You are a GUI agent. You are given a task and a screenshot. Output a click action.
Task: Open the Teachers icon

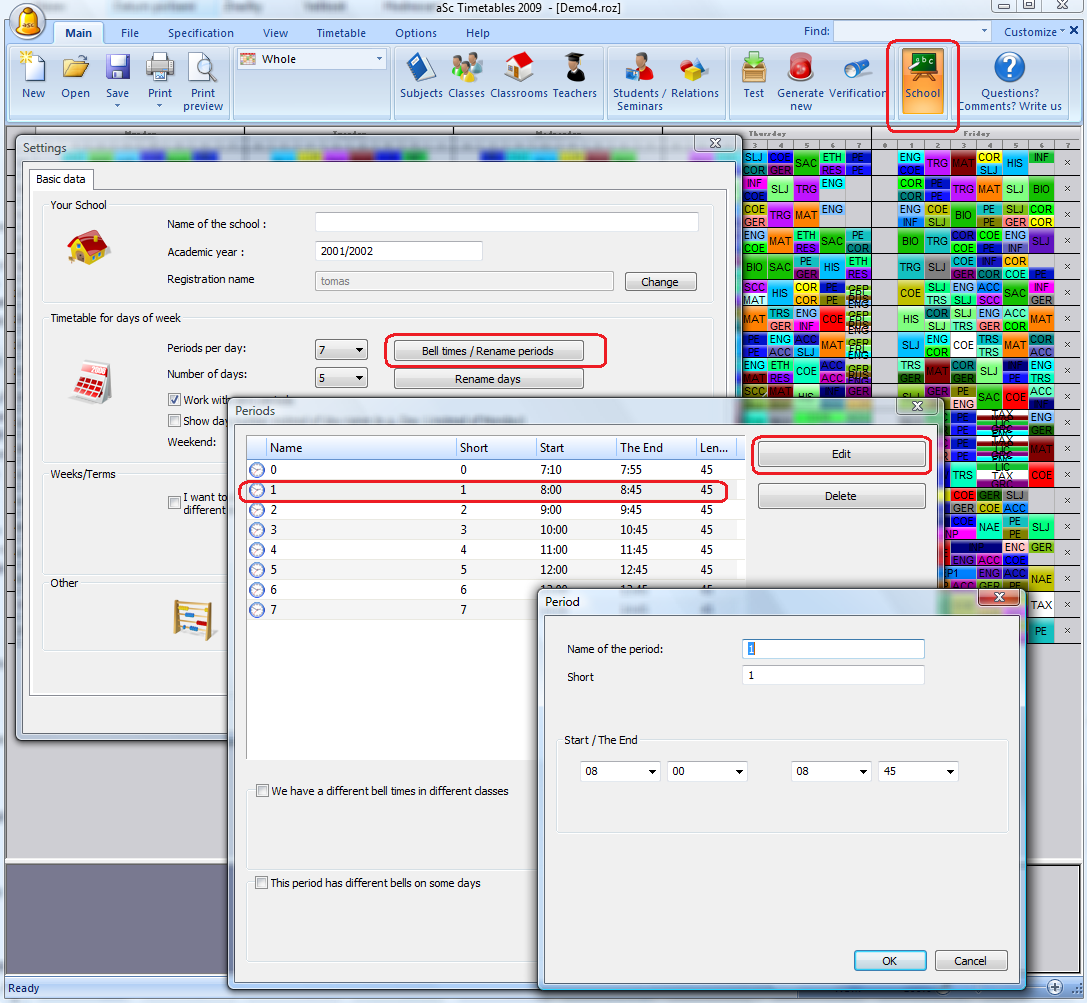pyautogui.click(x=574, y=76)
